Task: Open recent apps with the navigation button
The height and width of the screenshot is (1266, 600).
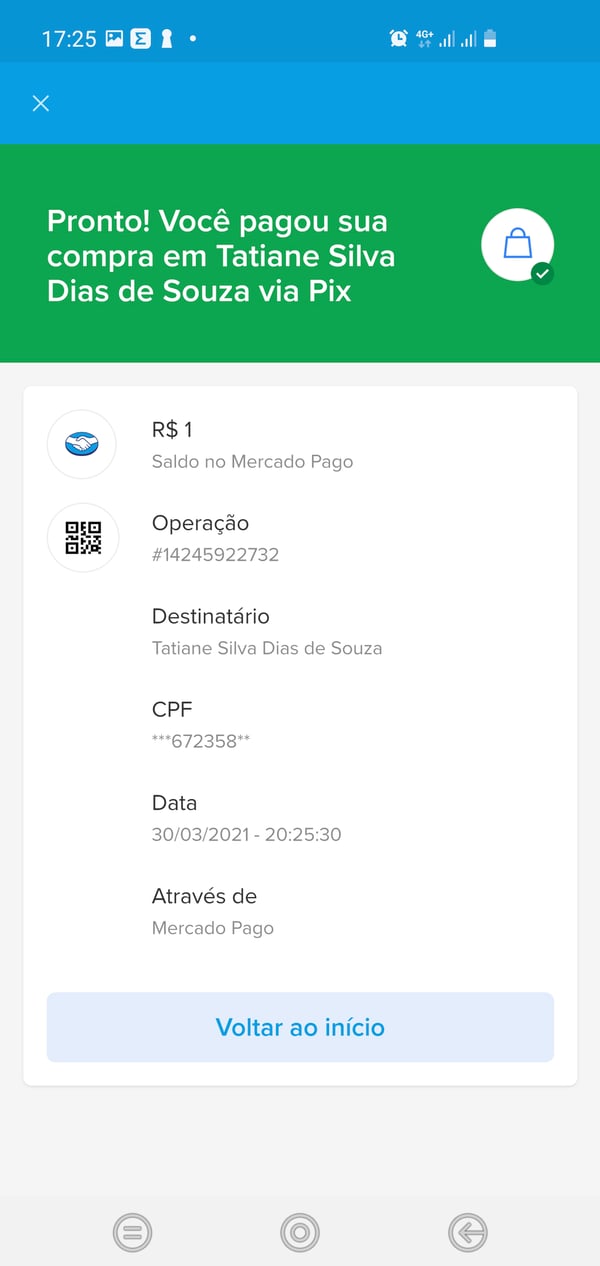Action: coord(132,1233)
